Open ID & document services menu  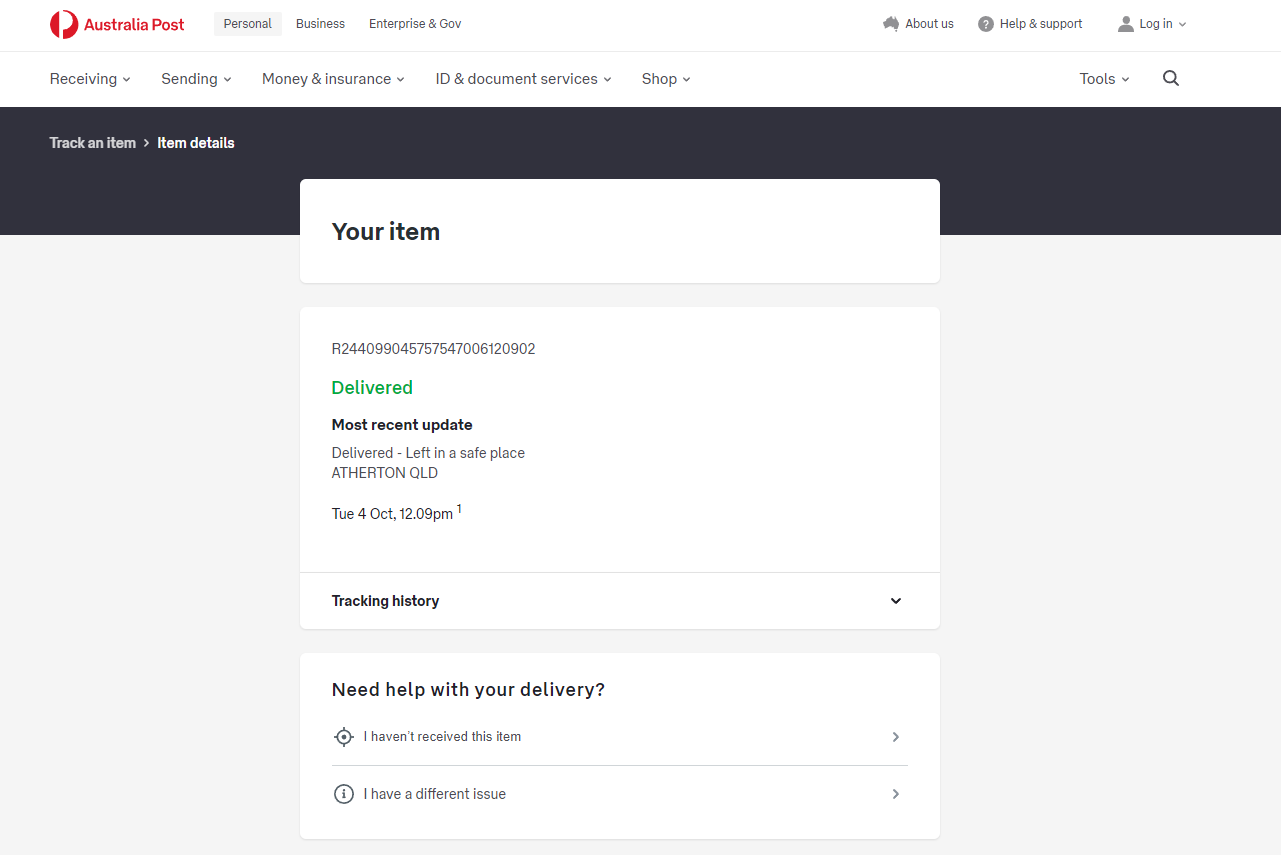pos(523,79)
